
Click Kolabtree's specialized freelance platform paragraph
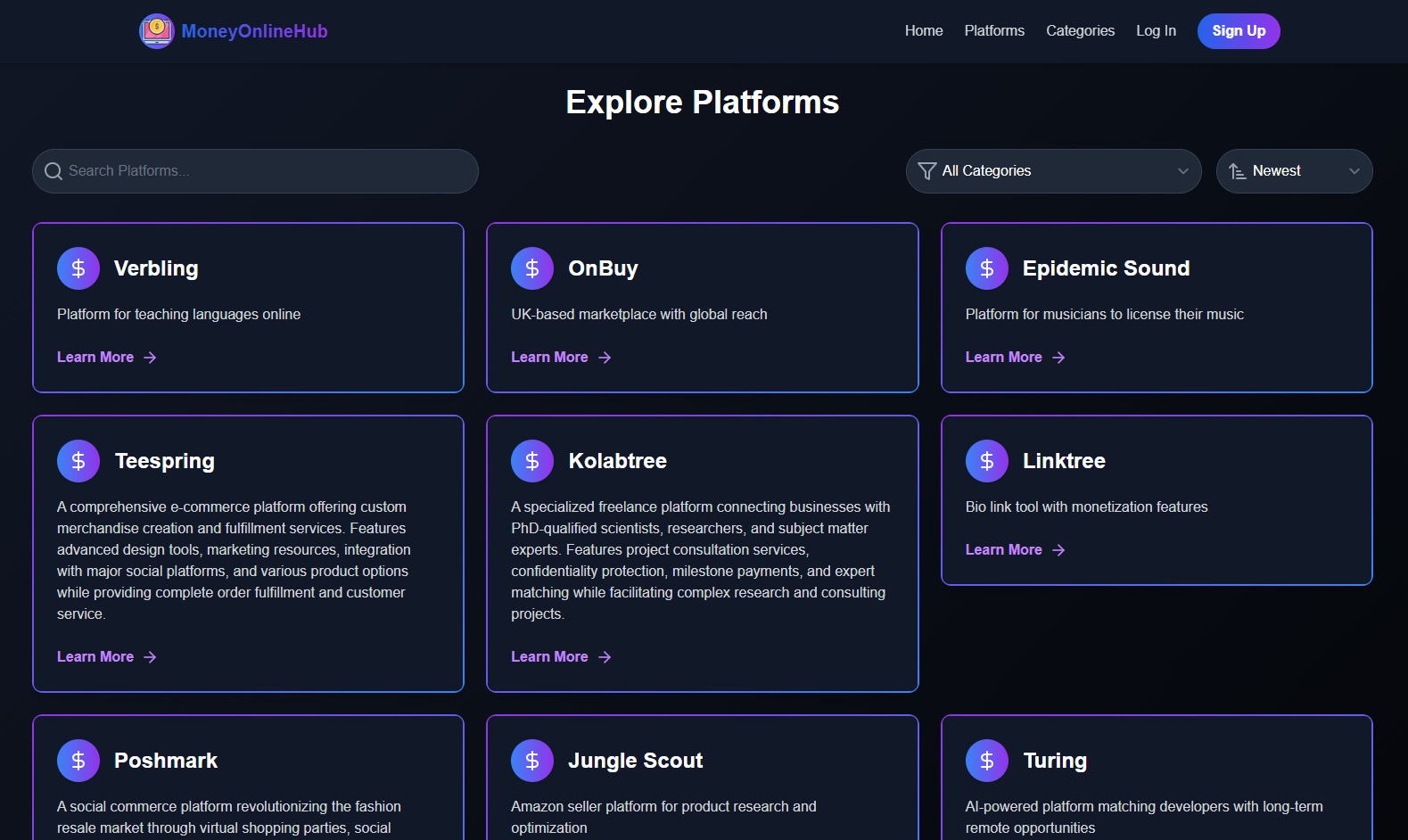coord(701,560)
